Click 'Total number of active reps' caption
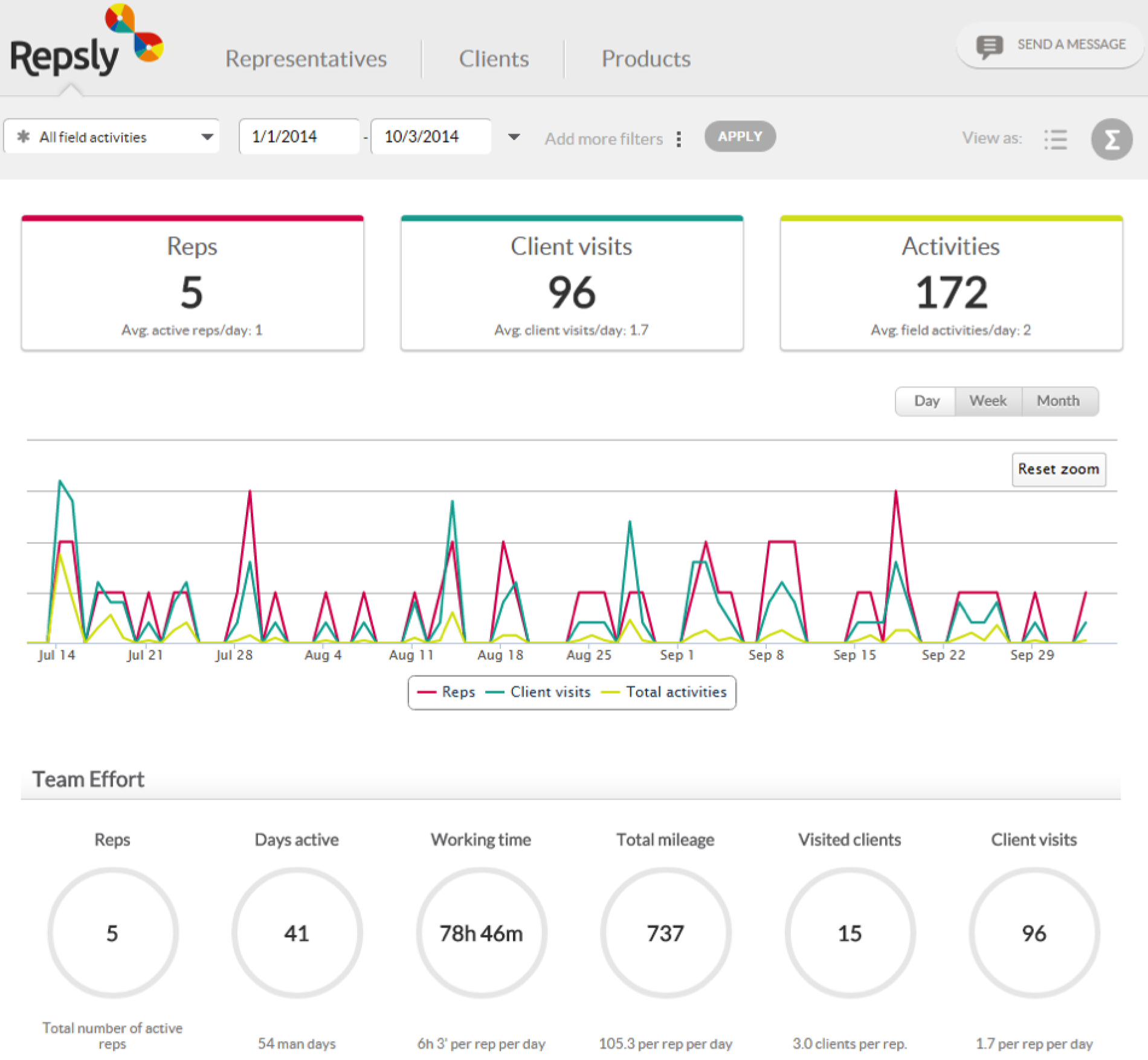1148x1060 pixels. 112,1036
